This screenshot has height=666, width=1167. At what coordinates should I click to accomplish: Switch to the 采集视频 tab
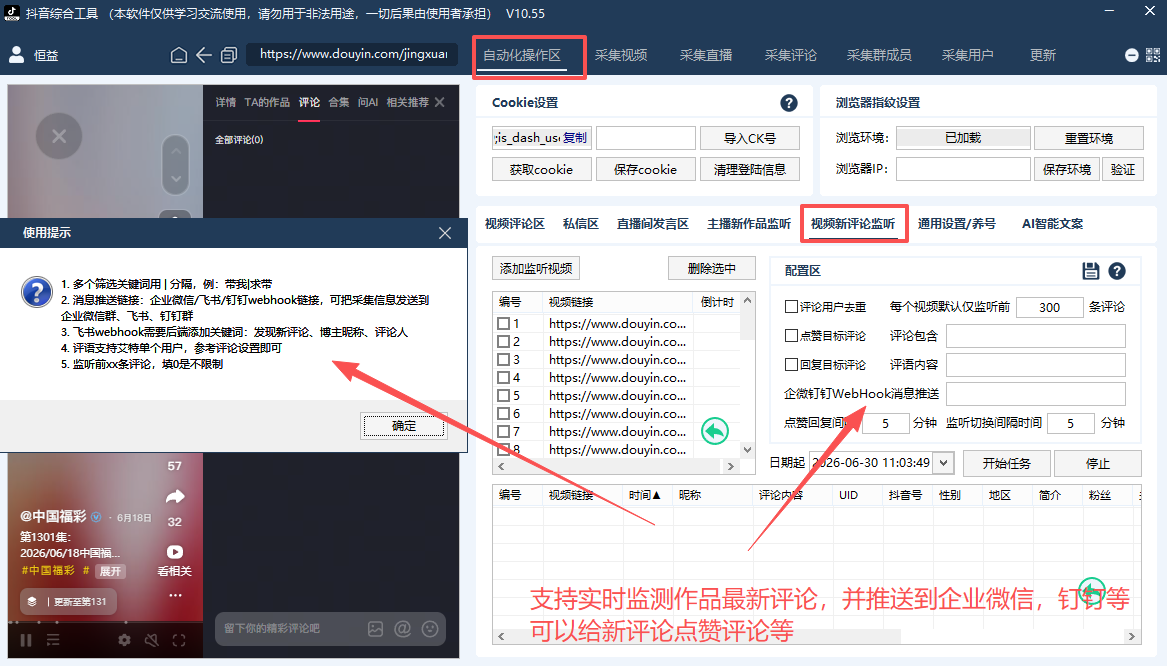621,55
